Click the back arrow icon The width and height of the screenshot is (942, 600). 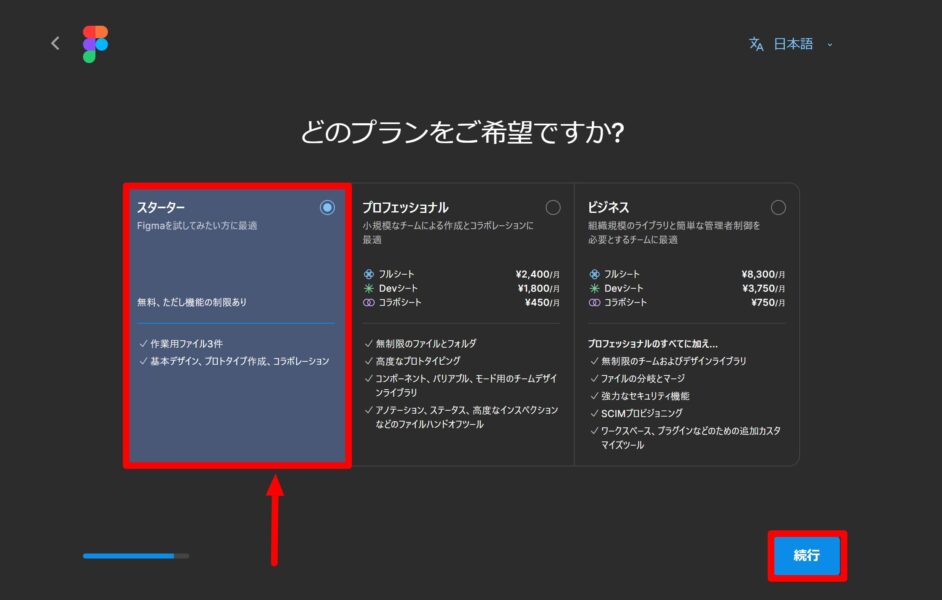coord(55,43)
